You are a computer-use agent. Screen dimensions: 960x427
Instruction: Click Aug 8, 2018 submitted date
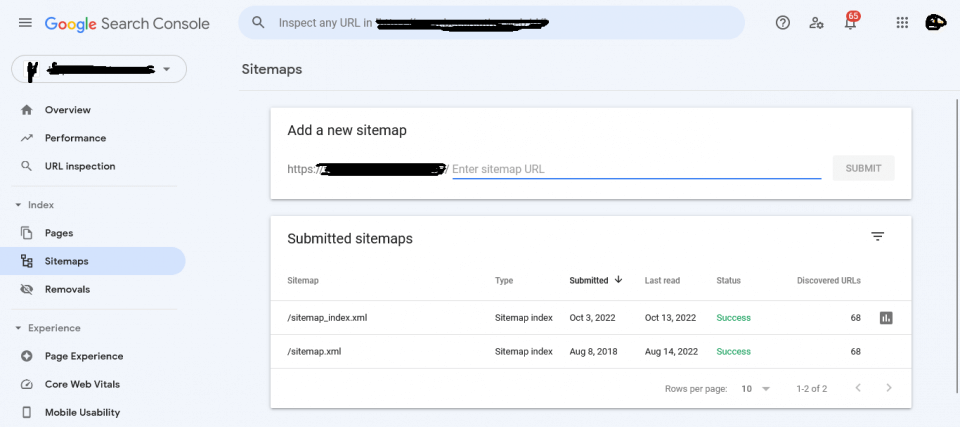[593, 352]
